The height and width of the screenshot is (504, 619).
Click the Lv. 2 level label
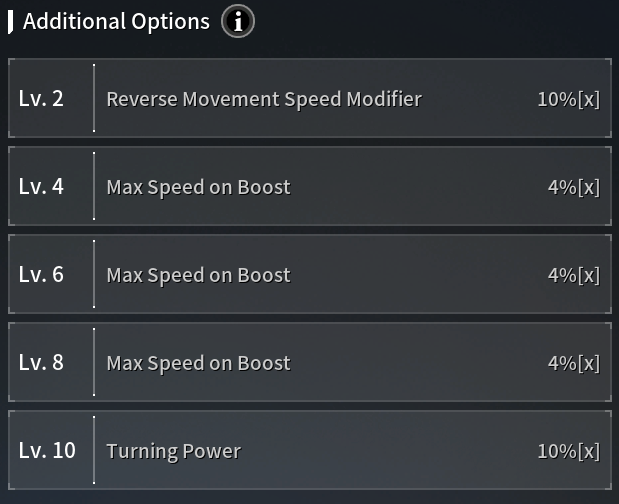pyautogui.click(x=41, y=99)
